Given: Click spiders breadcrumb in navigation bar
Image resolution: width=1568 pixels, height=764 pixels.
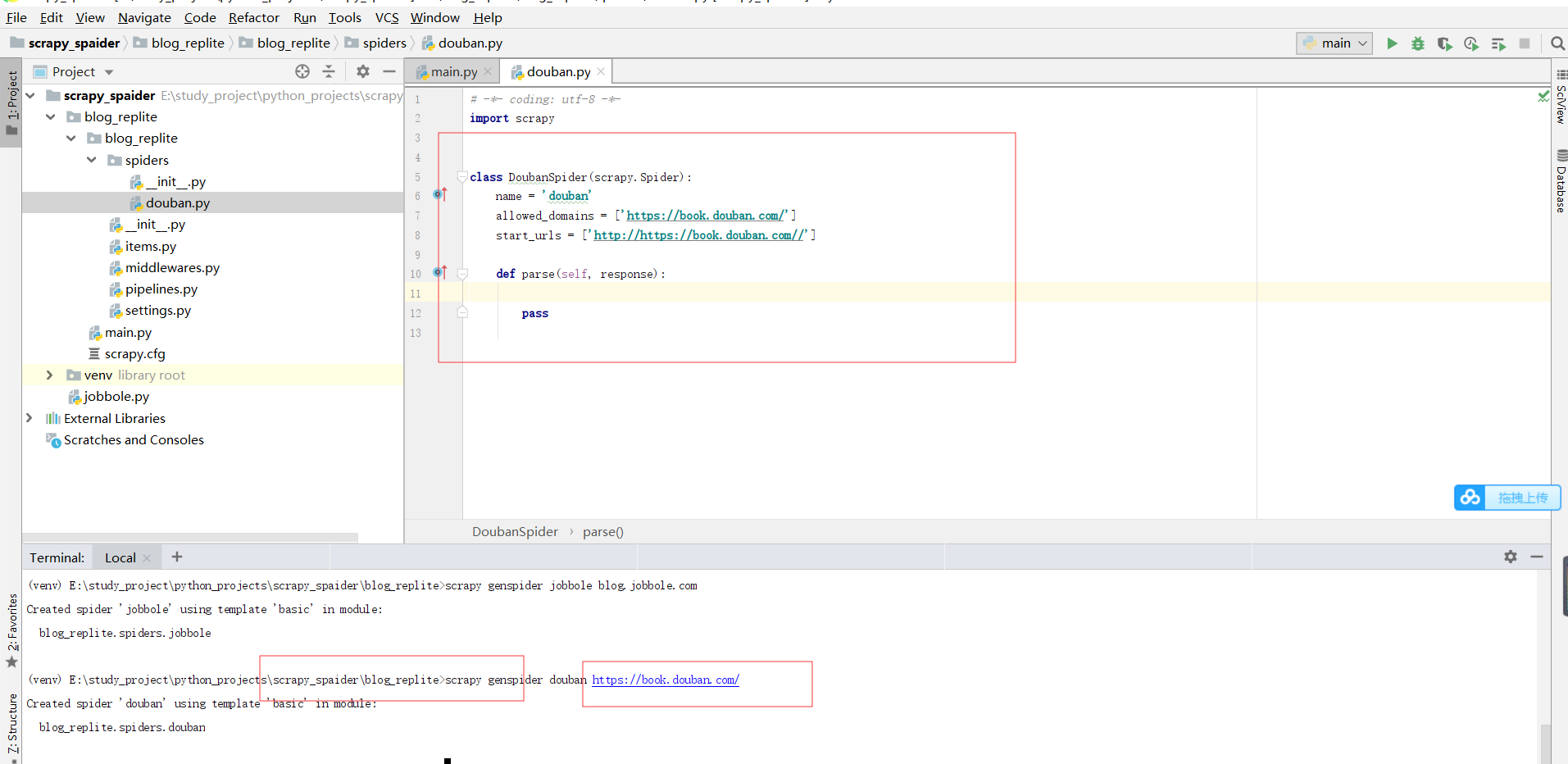Looking at the screenshot, I should point(375,43).
